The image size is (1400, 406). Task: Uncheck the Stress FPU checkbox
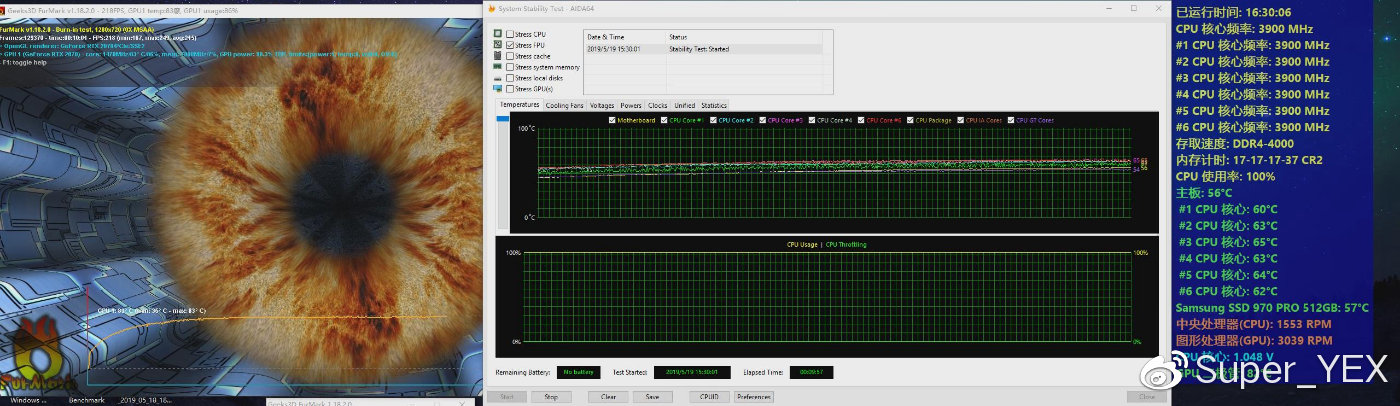point(510,45)
